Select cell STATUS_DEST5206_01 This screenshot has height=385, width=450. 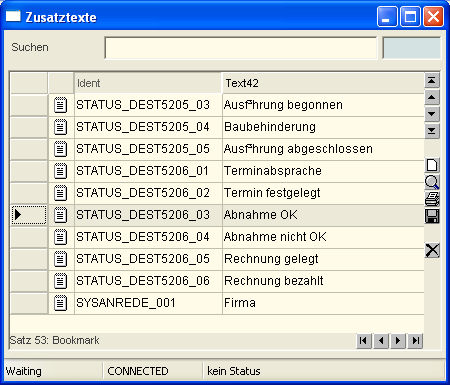coord(148,171)
